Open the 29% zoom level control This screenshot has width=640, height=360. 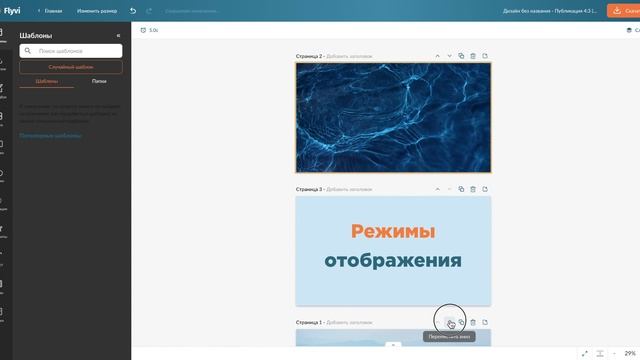pyautogui.click(x=630, y=353)
